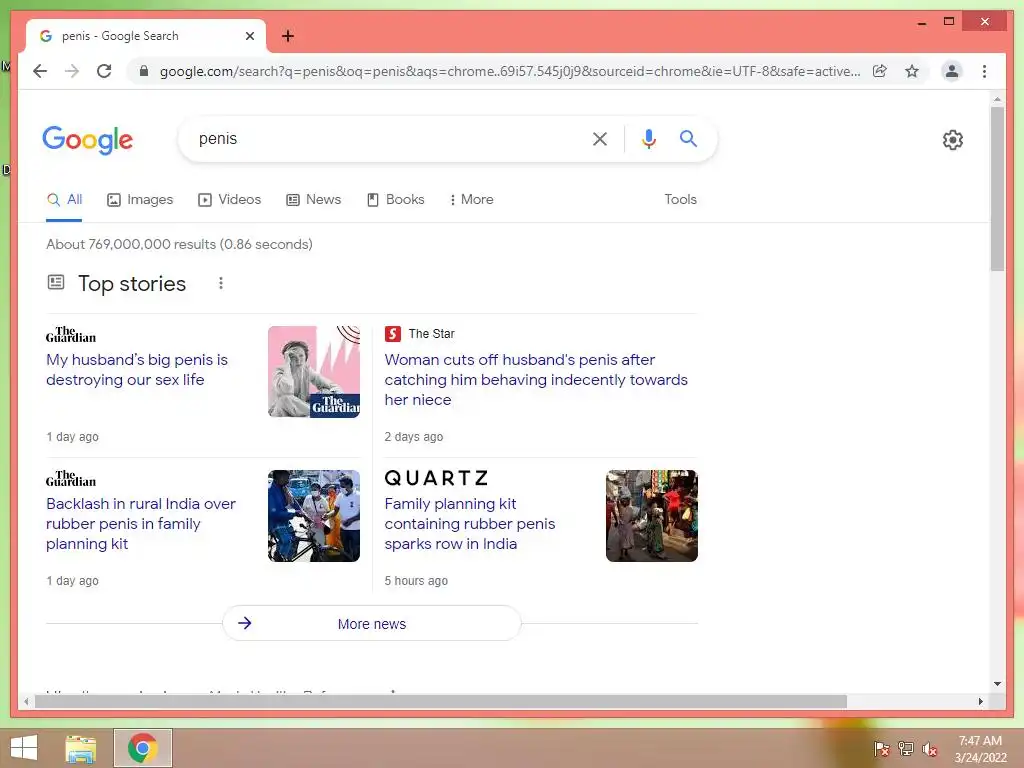This screenshot has width=1024, height=768.
Task: View site info via padlock icon
Action: click(144, 71)
